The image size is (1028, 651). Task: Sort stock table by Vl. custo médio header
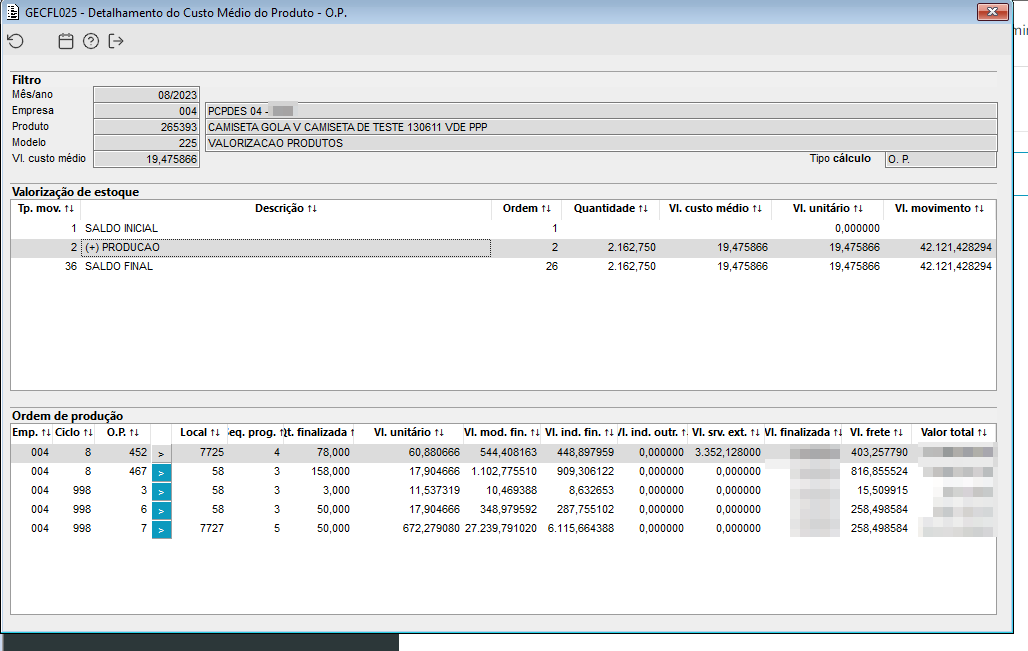click(x=715, y=208)
